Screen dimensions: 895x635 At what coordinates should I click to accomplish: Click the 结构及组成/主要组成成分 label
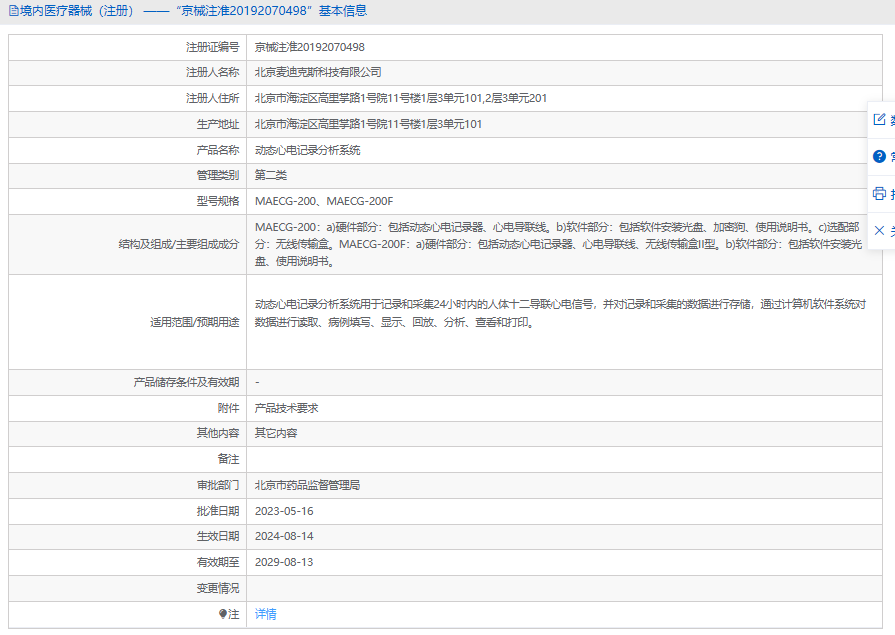tap(179, 244)
